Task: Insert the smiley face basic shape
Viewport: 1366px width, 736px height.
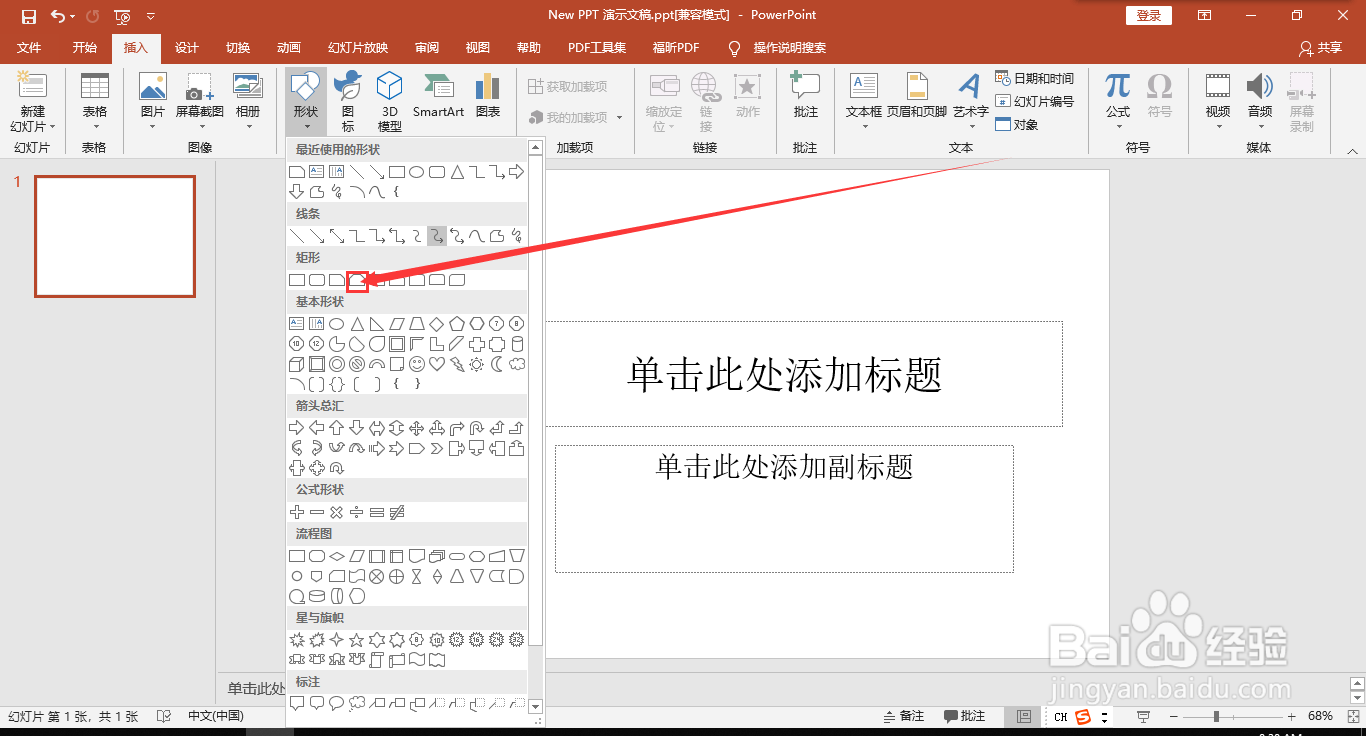Action: click(417, 364)
